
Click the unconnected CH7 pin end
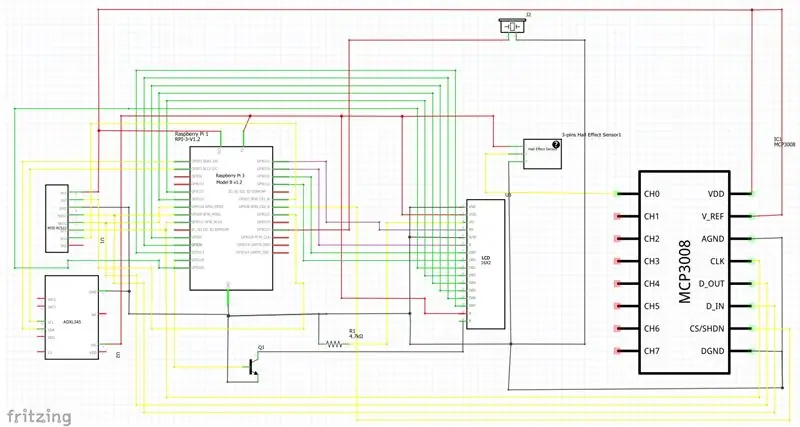(617, 351)
